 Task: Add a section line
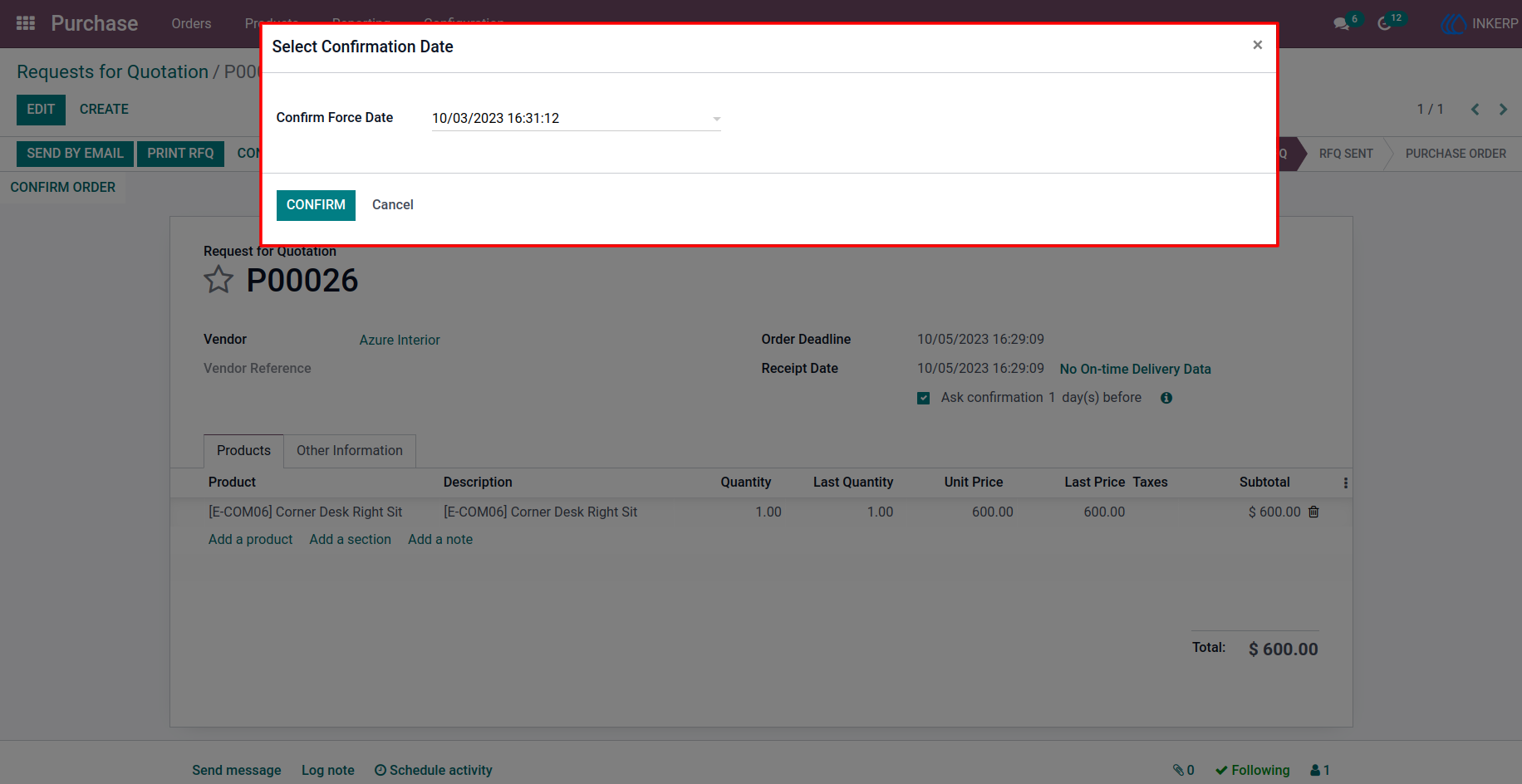coord(350,539)
